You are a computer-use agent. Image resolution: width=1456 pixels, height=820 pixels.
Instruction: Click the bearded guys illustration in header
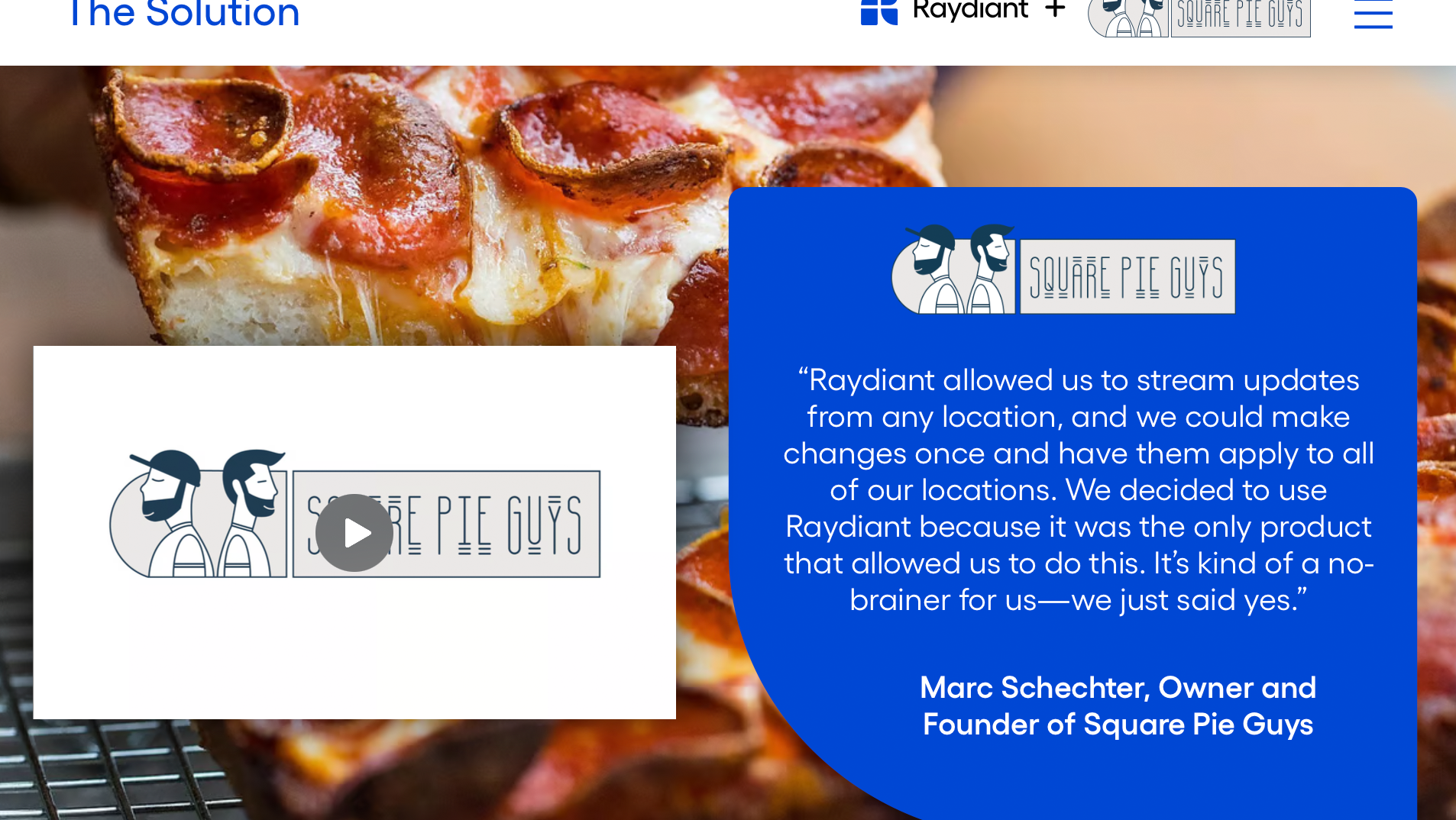tap(1128, 18)
